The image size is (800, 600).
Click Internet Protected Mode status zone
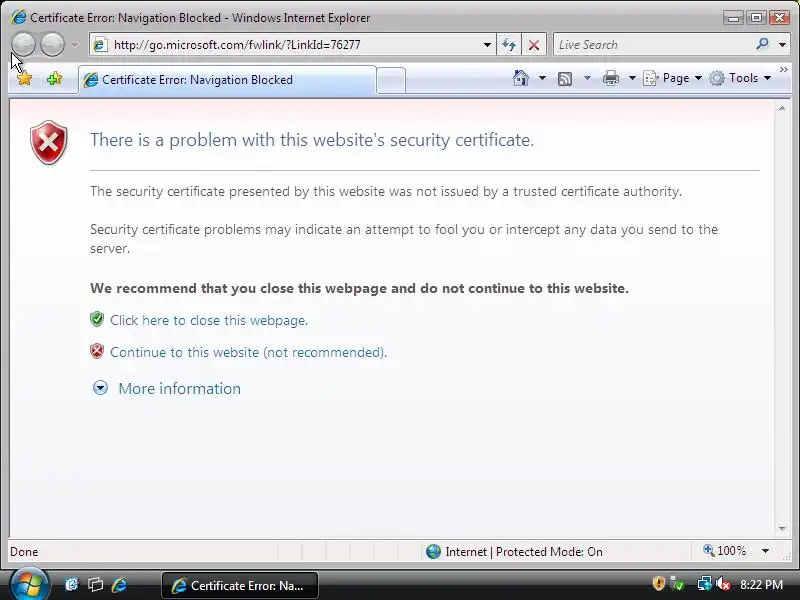[514, 552]
